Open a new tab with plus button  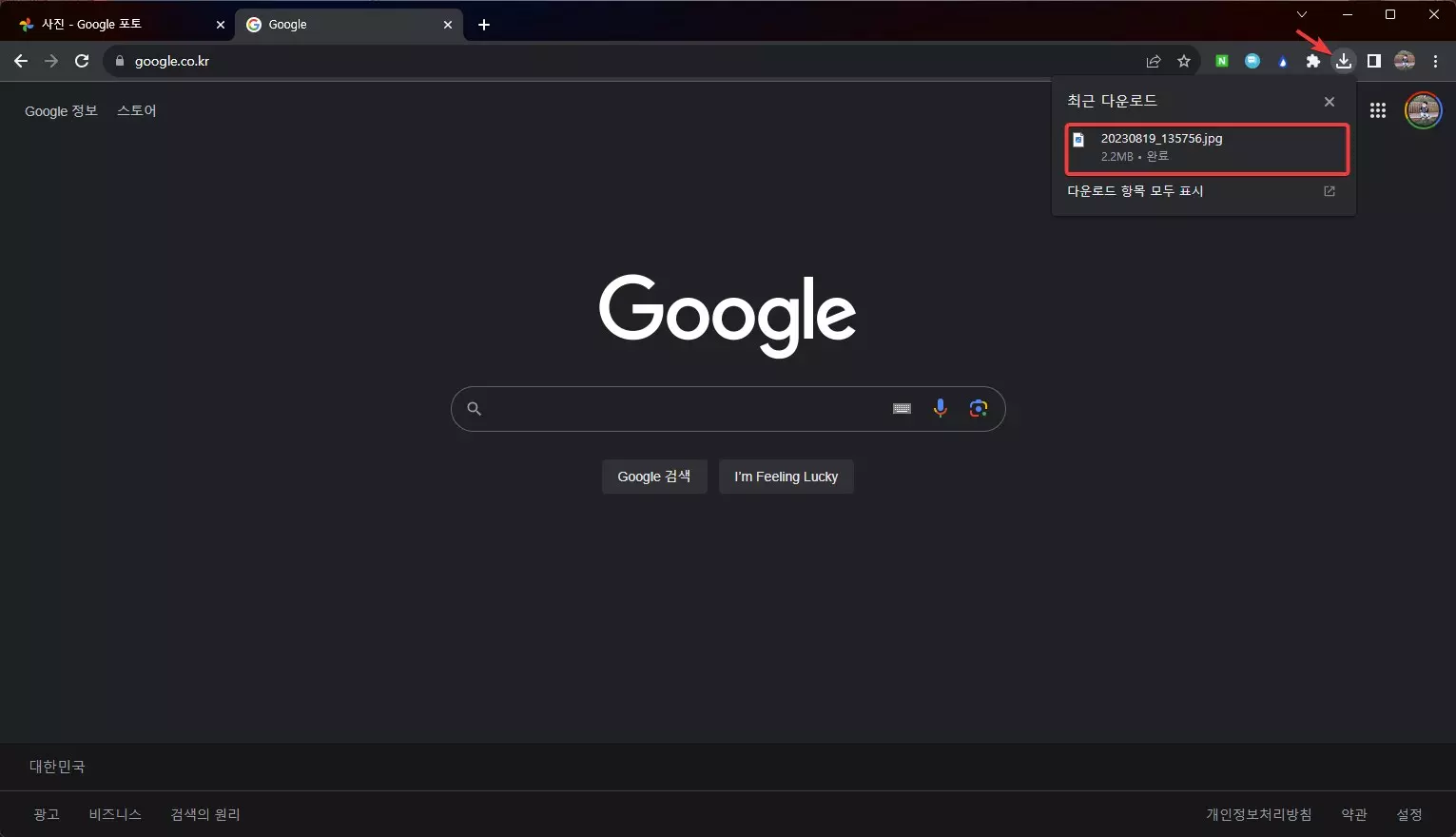[484, 25]
